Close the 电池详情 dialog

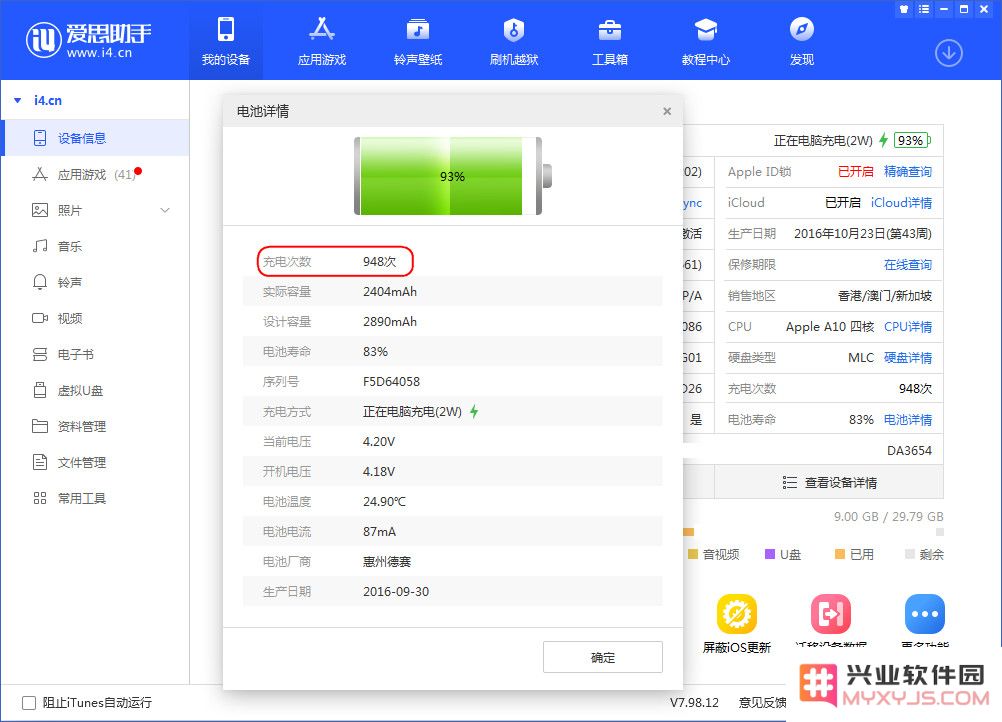(x=667, y=111)
